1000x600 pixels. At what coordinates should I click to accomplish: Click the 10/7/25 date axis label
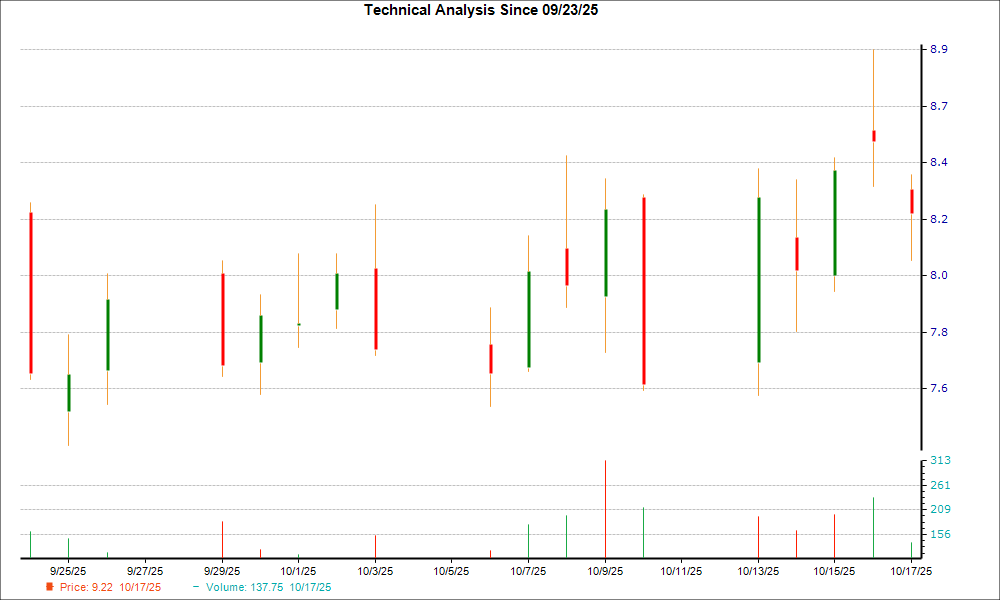(x=528, y=571)
